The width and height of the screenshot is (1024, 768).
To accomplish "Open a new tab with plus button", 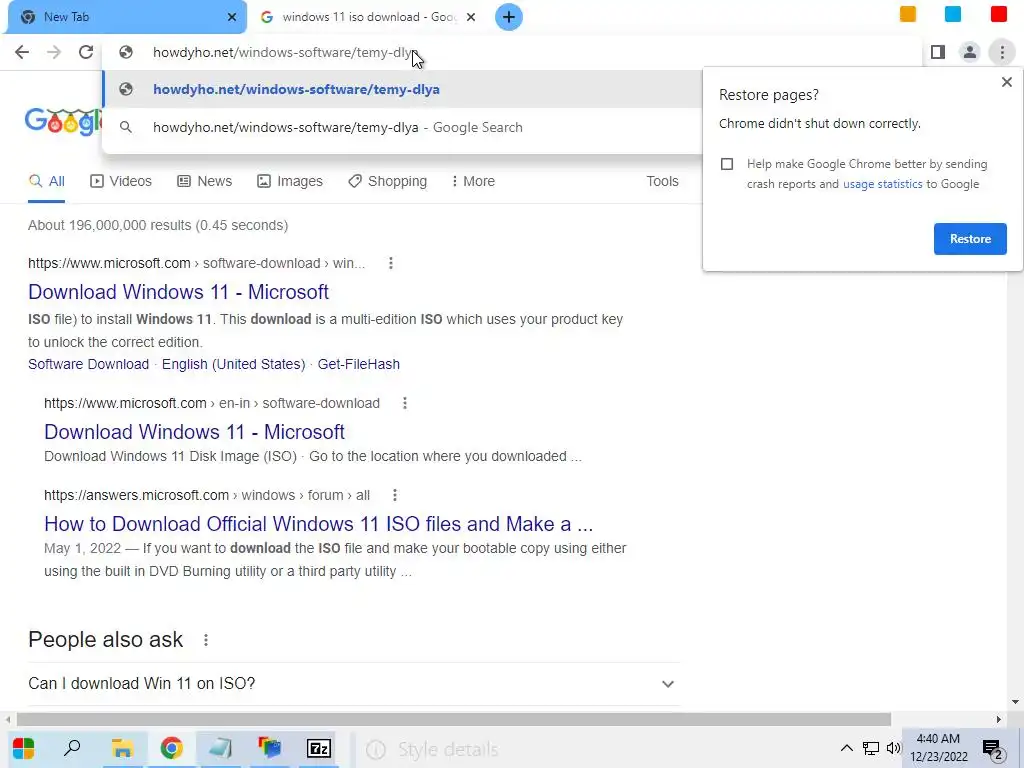I will pyautogui.click(x=509, y=17).
